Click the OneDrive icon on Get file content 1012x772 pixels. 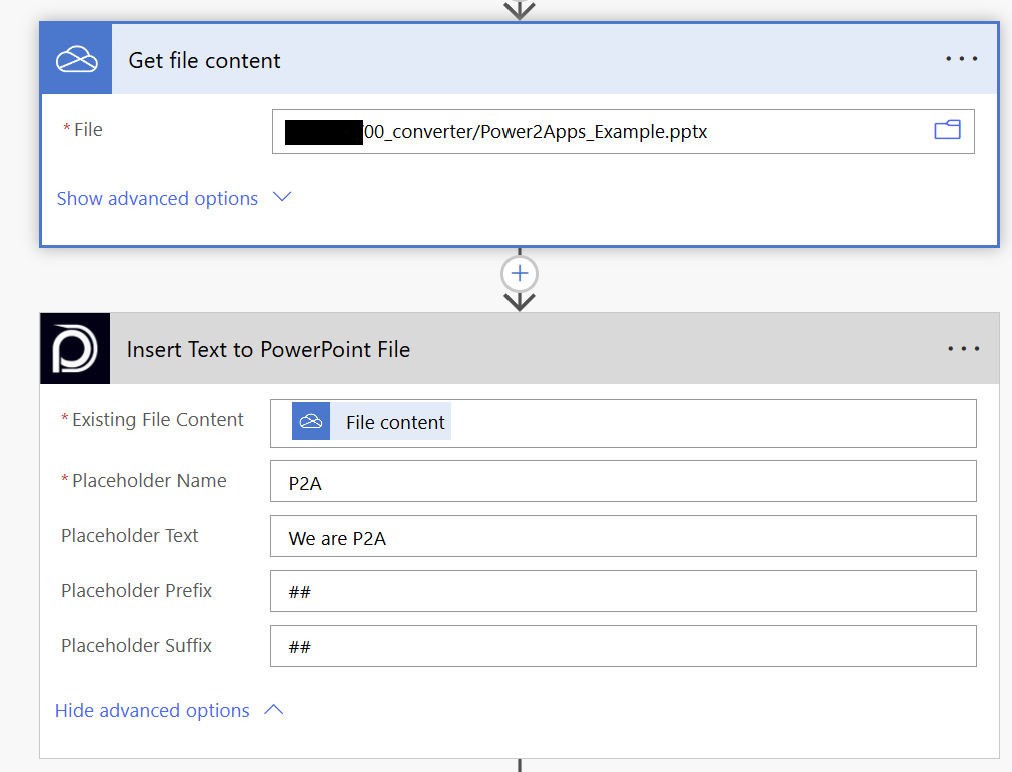[76, 60]
